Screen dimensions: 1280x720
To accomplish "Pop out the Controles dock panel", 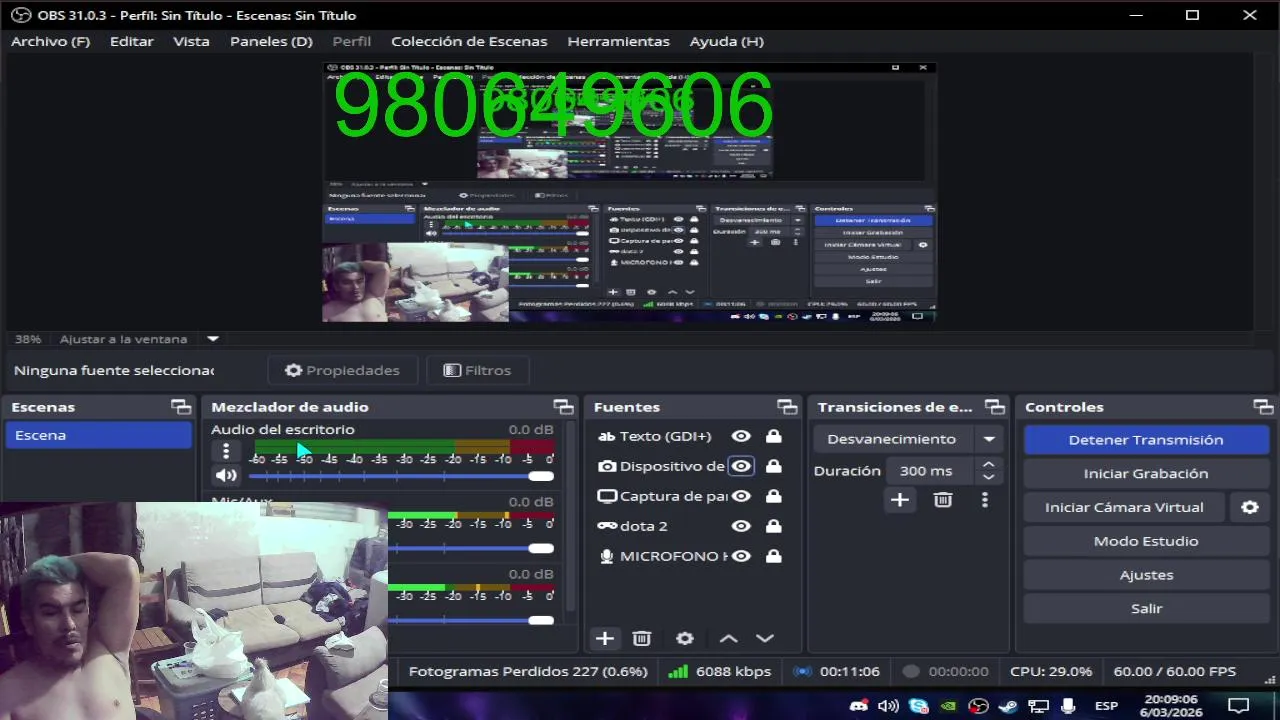I will tap(1264, 407).
